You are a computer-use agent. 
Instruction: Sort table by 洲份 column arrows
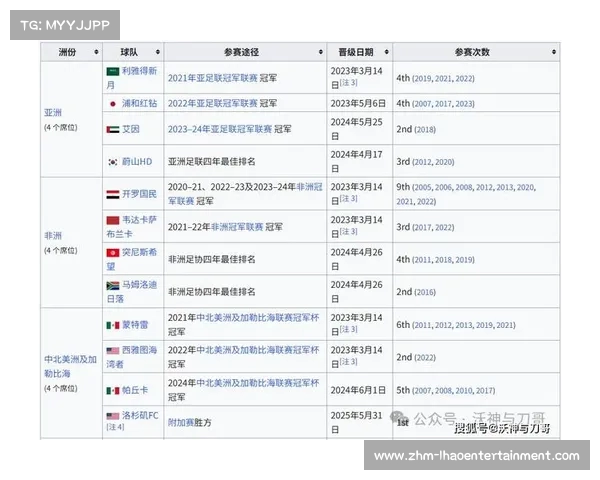click(x=96, y=52)
